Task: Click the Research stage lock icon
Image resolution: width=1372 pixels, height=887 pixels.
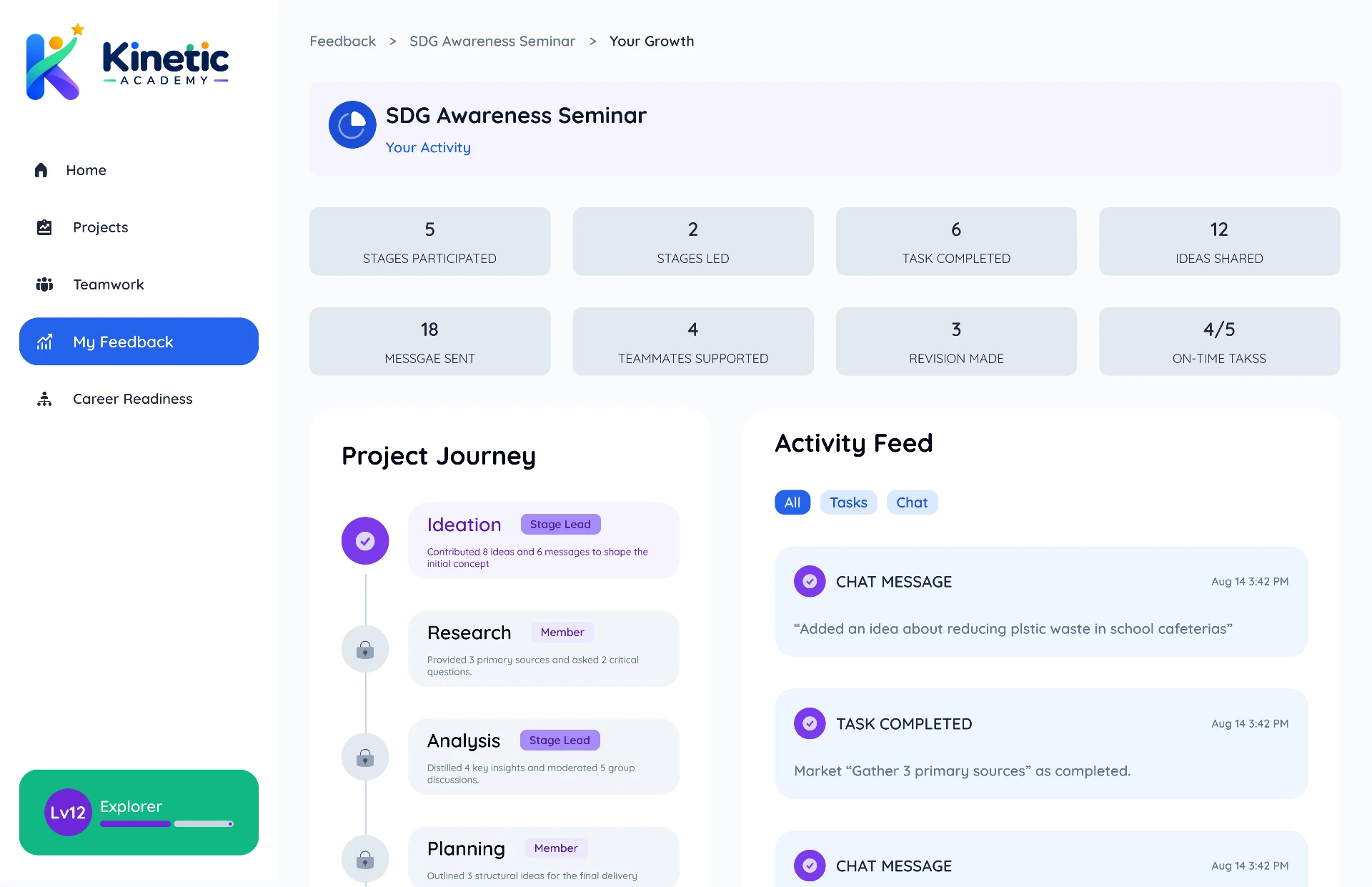Action: tap(365, 649)
